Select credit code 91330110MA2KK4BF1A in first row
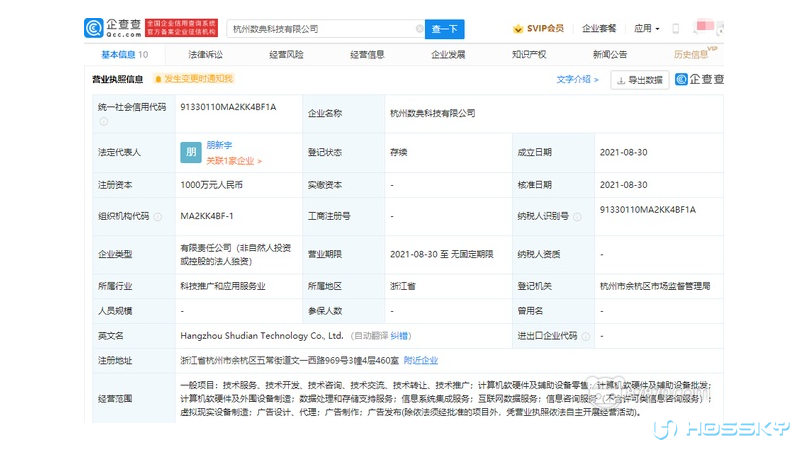The image size is (800, 450). pos(228,107)
